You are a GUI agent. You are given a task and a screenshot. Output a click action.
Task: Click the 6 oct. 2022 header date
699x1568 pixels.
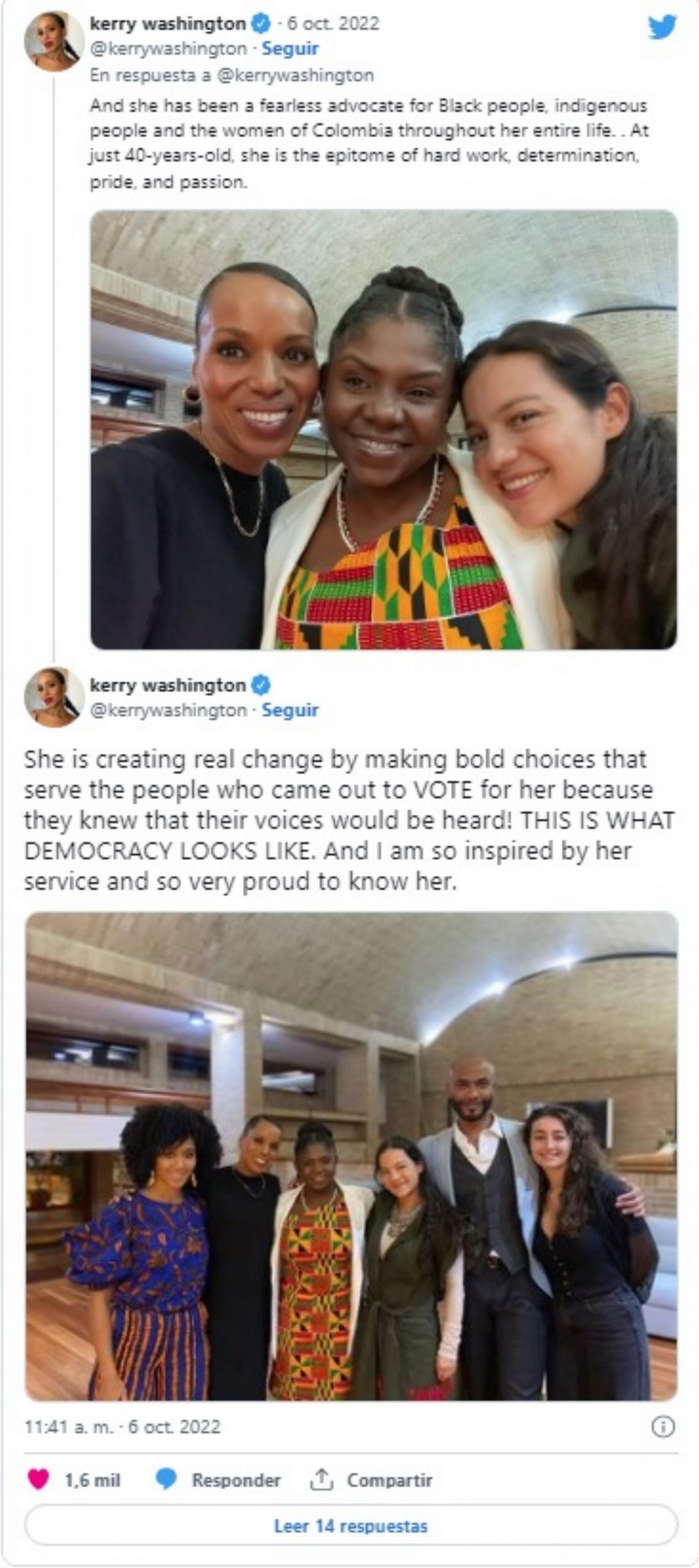[x=333, y=24]
